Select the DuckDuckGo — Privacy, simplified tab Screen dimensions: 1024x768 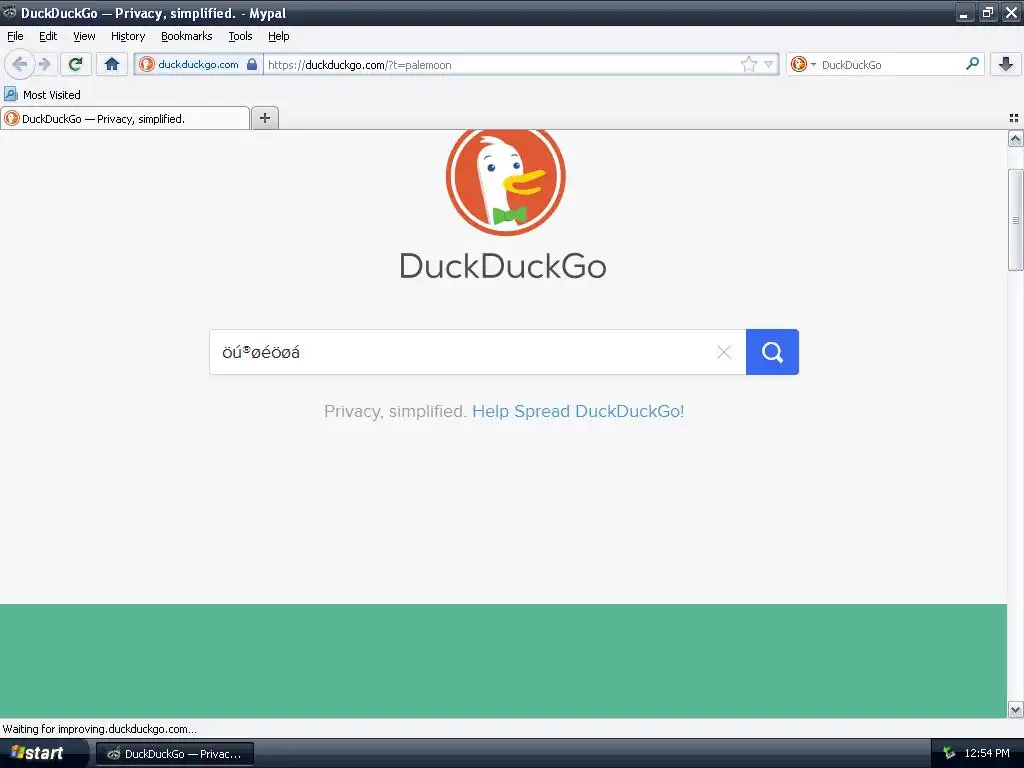[x=125, y=118]
